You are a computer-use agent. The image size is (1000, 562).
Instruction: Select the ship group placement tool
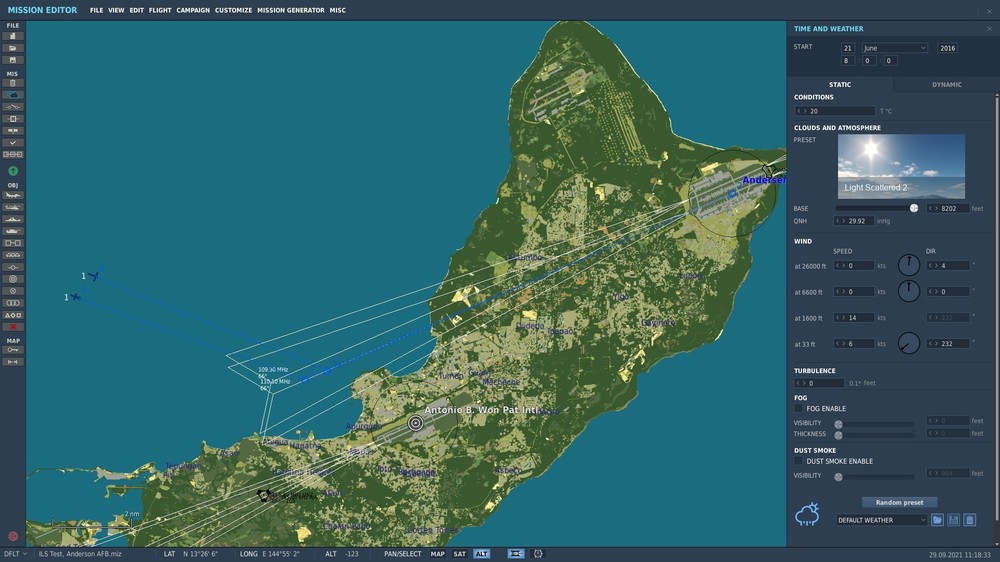(13, 219)
